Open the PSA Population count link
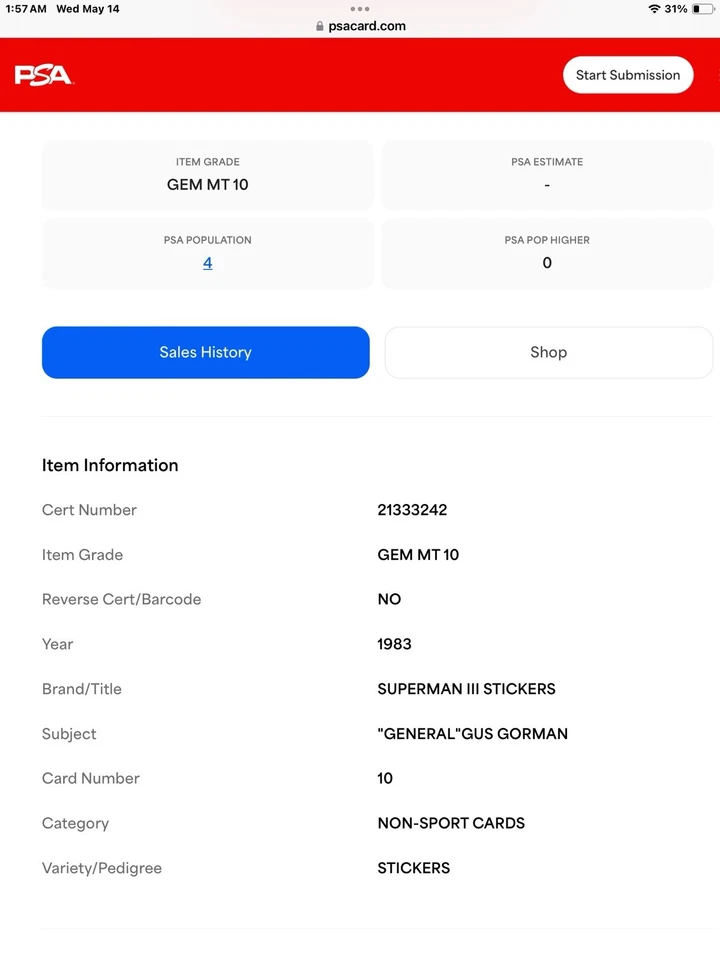Viewport: 720px width, 960px height. click(207, 263)
